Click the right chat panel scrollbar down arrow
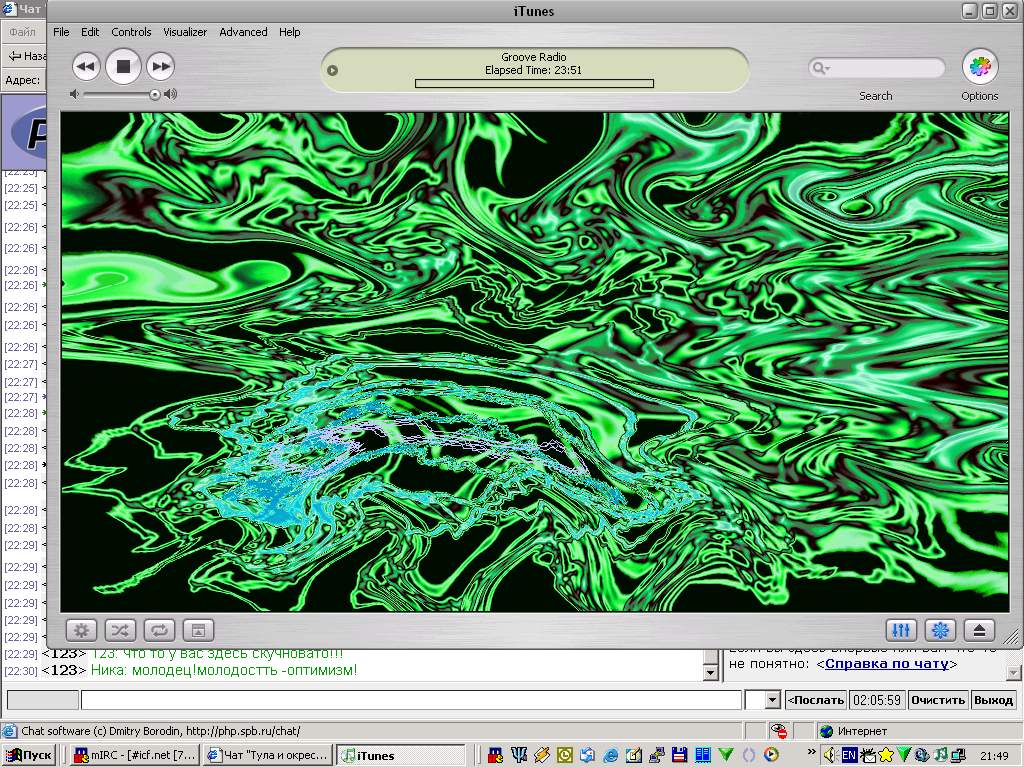Image resolution: width=1024 pixels, height=768 pixels. [1014, 672]
